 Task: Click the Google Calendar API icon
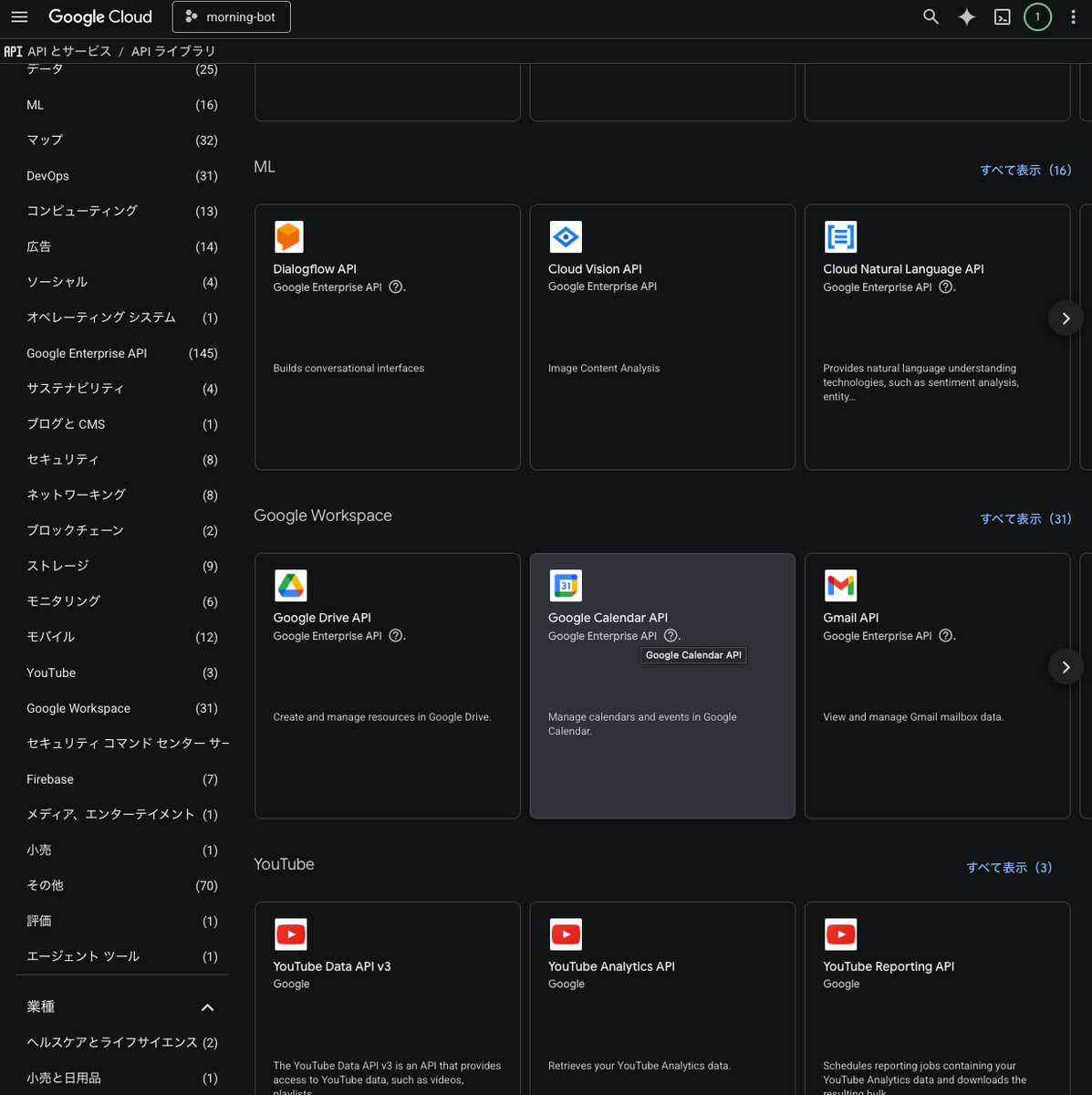point(566,585)
